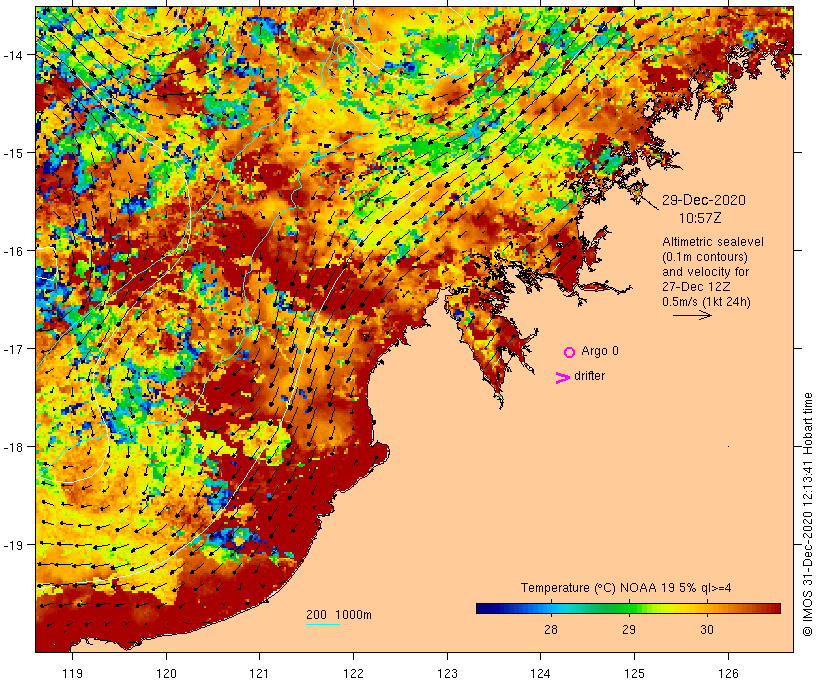Image resolution: width=820 pixels, height=680 pixels.
Task: Click the cyan 200m isobath legend line
Action: 323,624
